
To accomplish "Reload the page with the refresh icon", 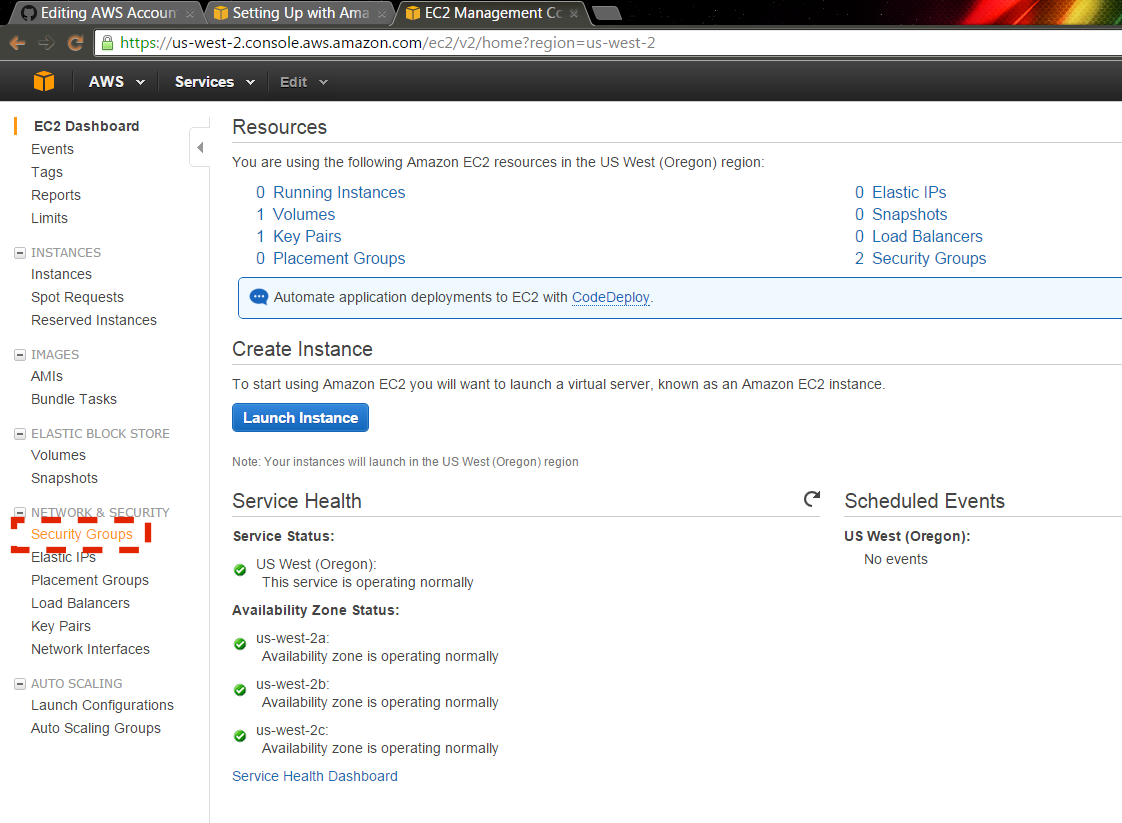I will coord(75,43).
